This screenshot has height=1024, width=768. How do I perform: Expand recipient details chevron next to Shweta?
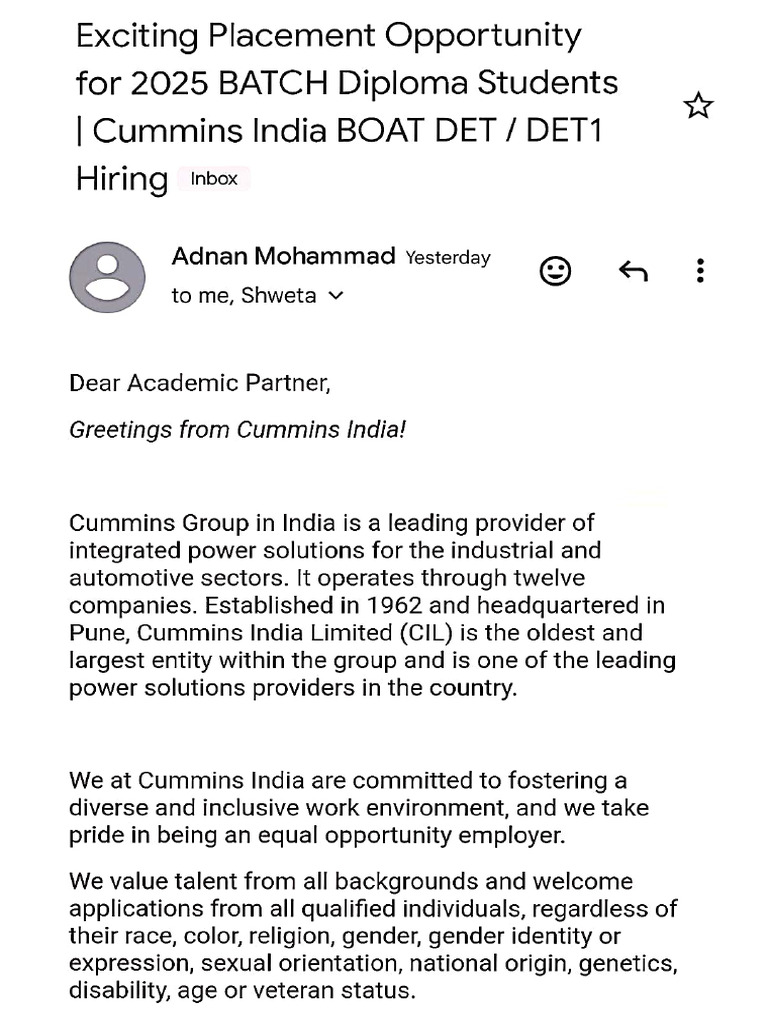(336, 296)
